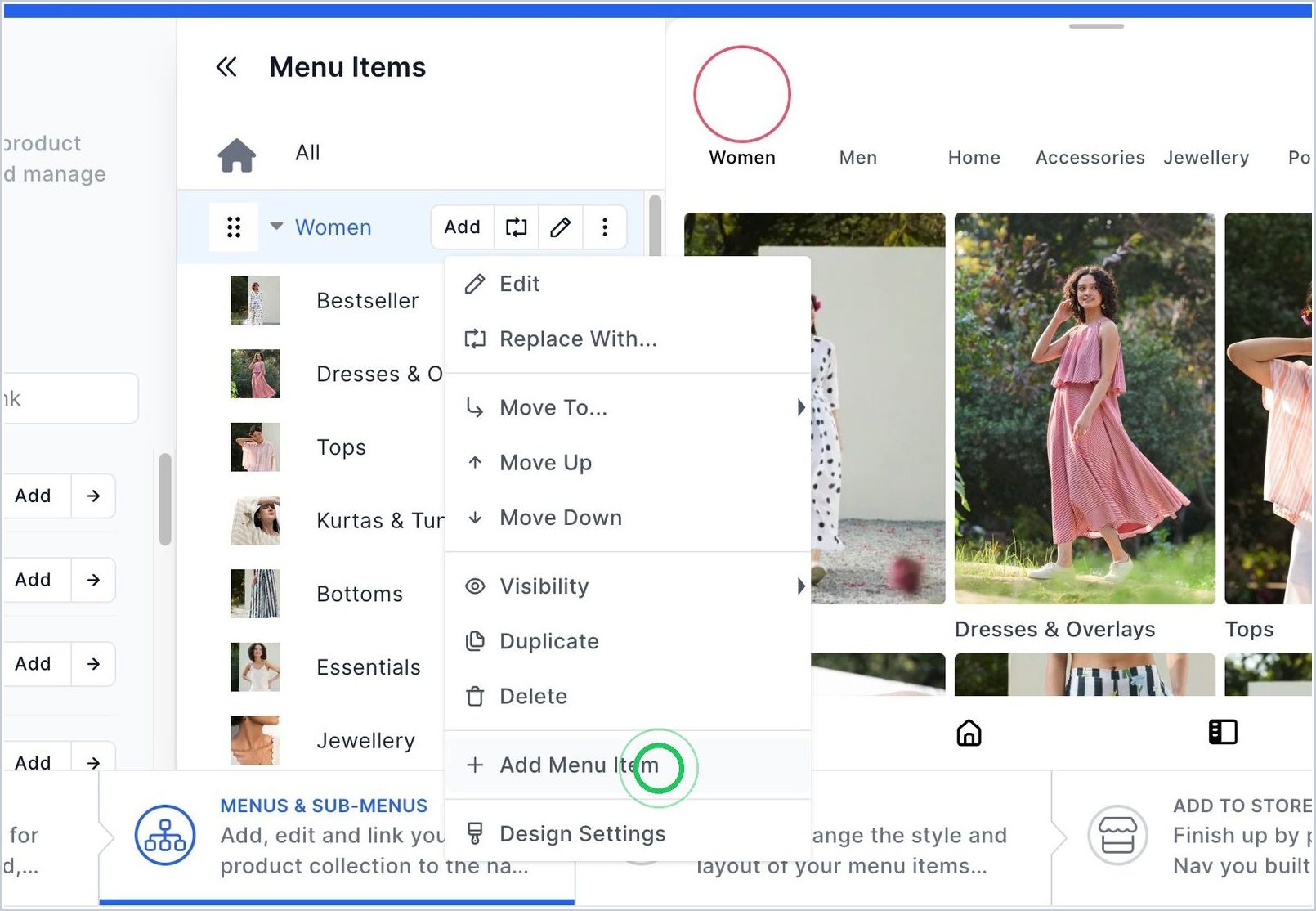Choose Edit from the context menu
This screenshot has height=911, width=1316.
(x=628, y=285)
